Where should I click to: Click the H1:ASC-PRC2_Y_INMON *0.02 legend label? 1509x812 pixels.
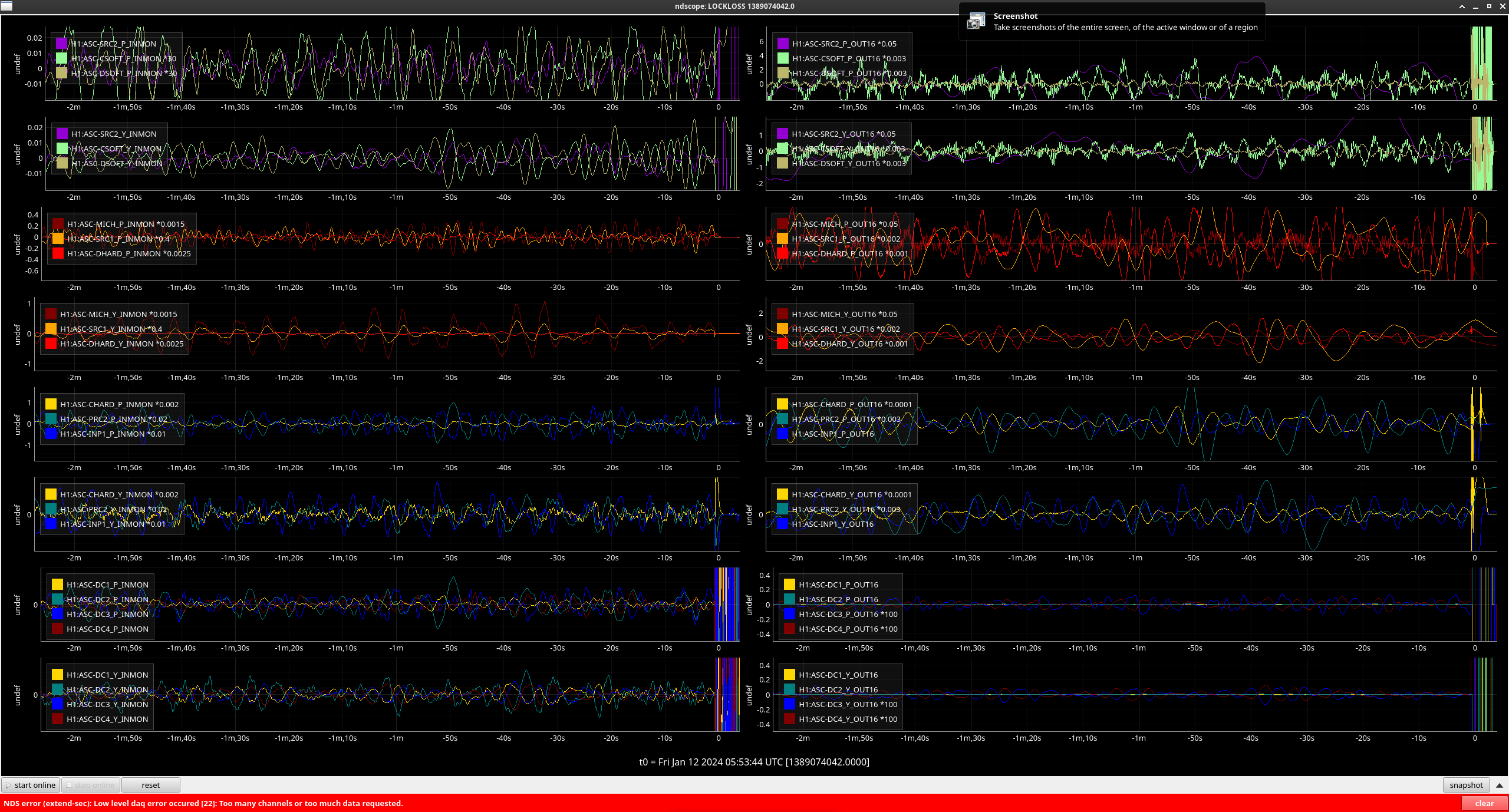pyautogui.click(x=113, y=510)
